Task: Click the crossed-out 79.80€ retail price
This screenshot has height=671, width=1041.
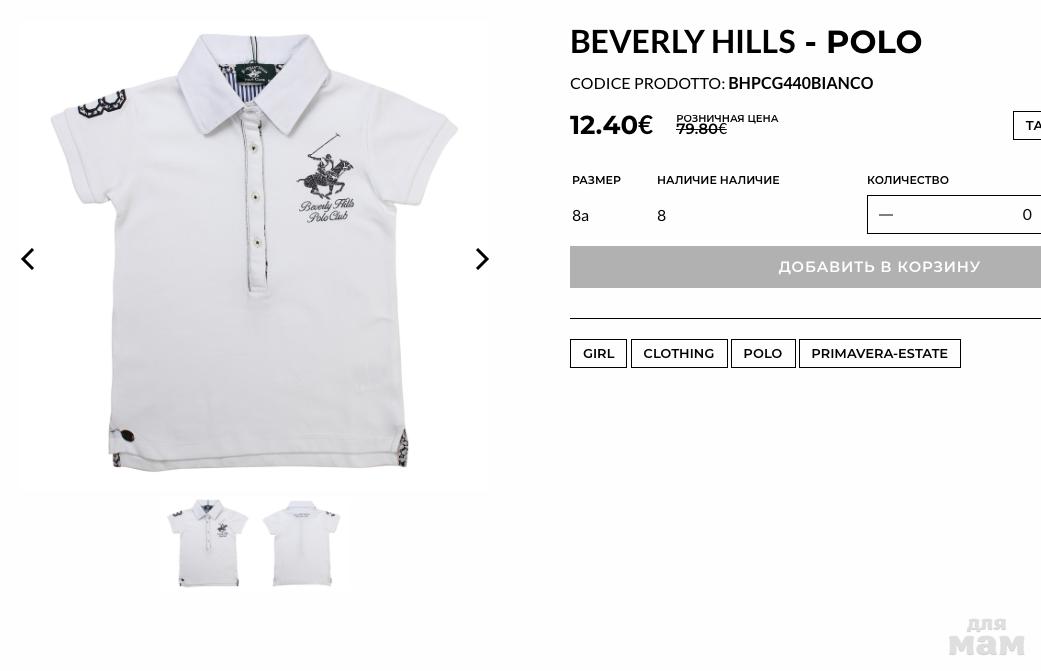Action: click(702, 129)
